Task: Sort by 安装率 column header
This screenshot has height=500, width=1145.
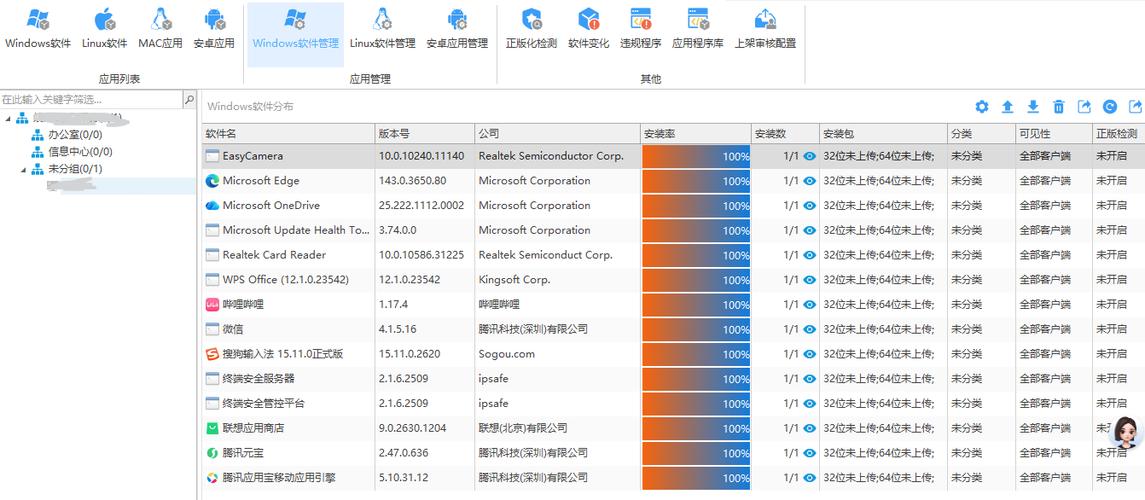Action: (696, 134)
